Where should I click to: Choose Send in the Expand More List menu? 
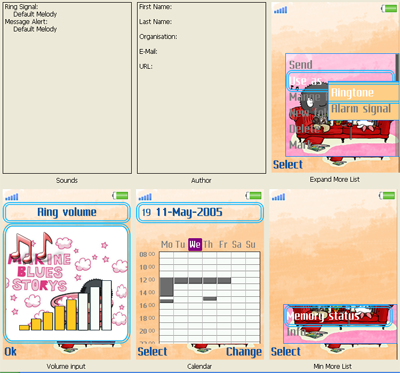(x=301, y=64)
